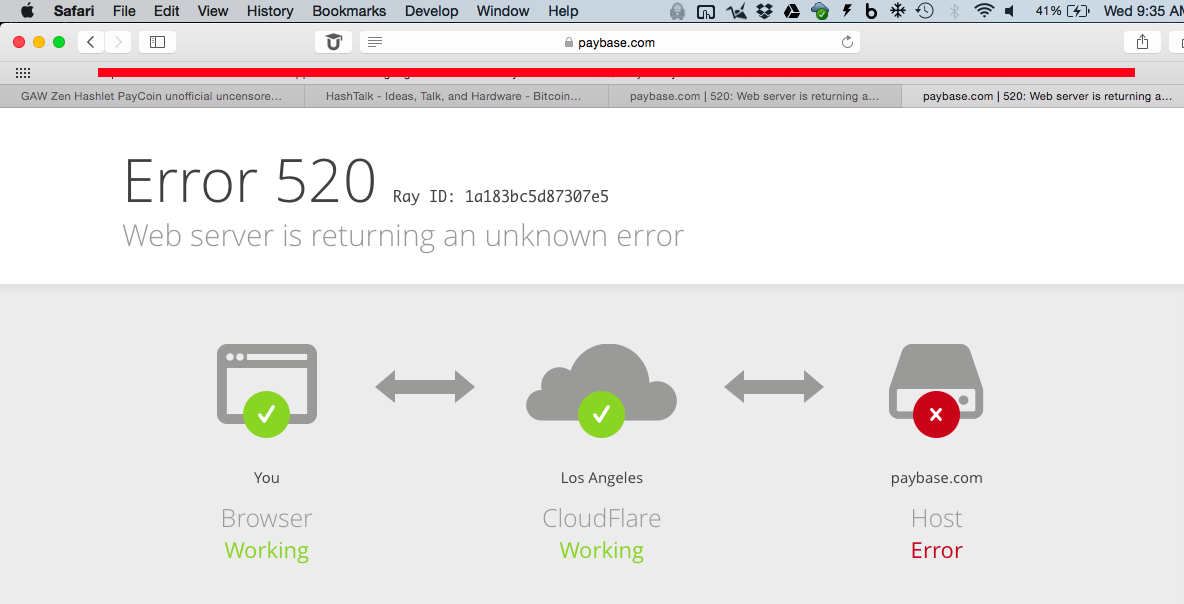Show the Safari sidebar

coord(157,42)
